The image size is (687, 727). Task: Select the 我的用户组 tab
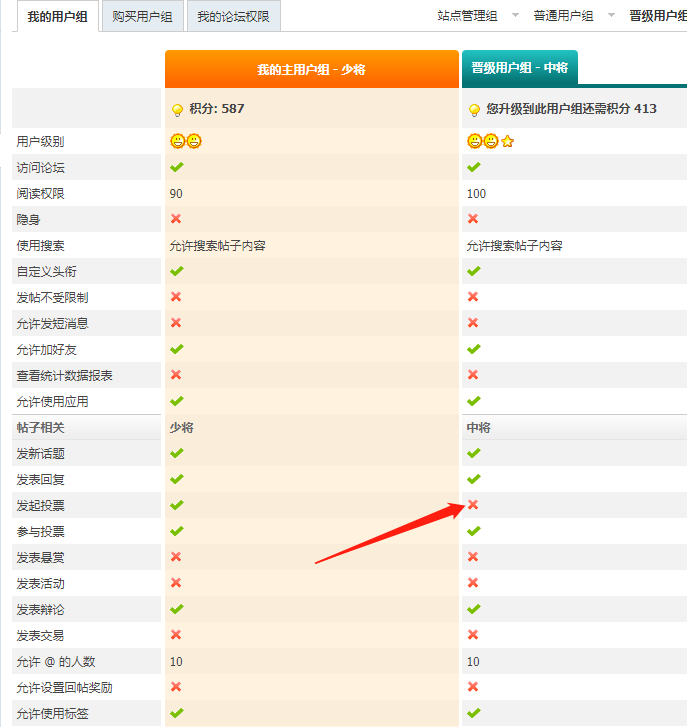[57, 16]
